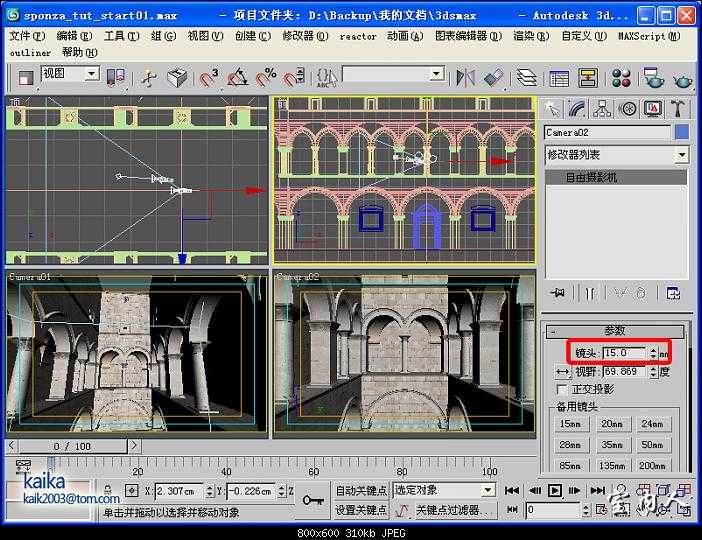Collapse the 参数 rollout
Viewport: 702px width, 540px height.
[615, 331]
